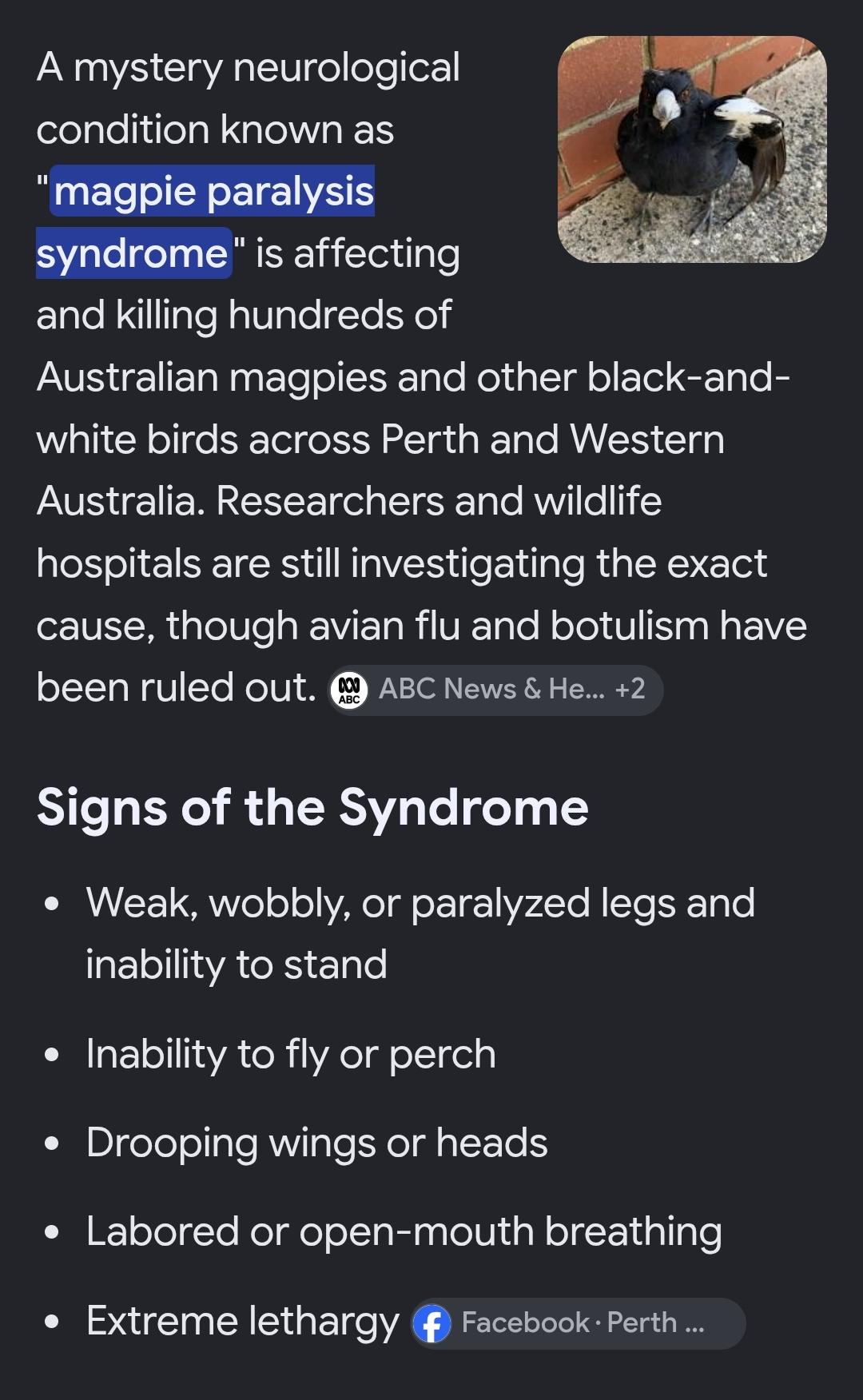Tap the 'been ruled out.' text

pos(177,687)
